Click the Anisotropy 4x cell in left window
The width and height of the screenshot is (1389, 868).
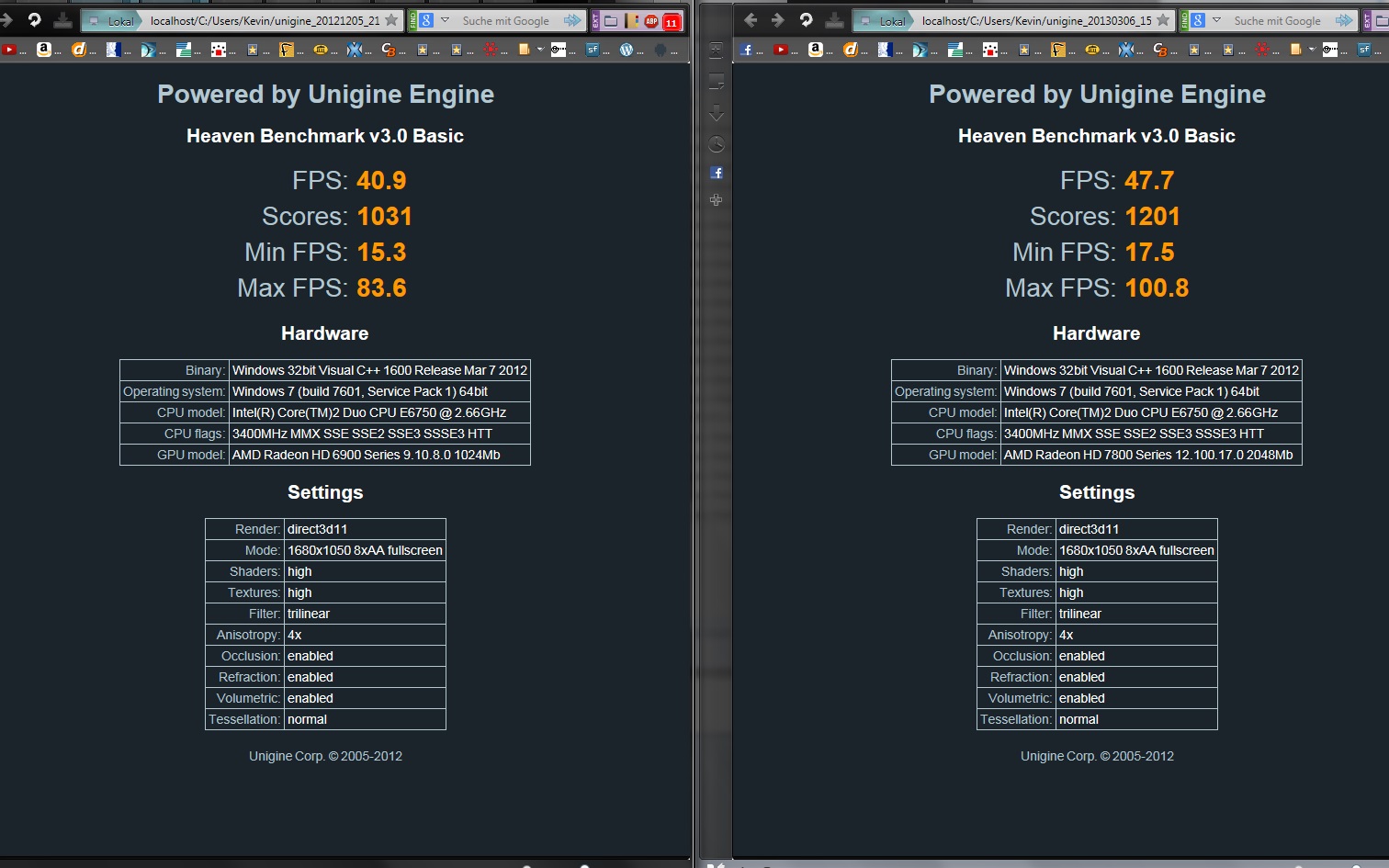pyautogui.click(x=365, y=635)
